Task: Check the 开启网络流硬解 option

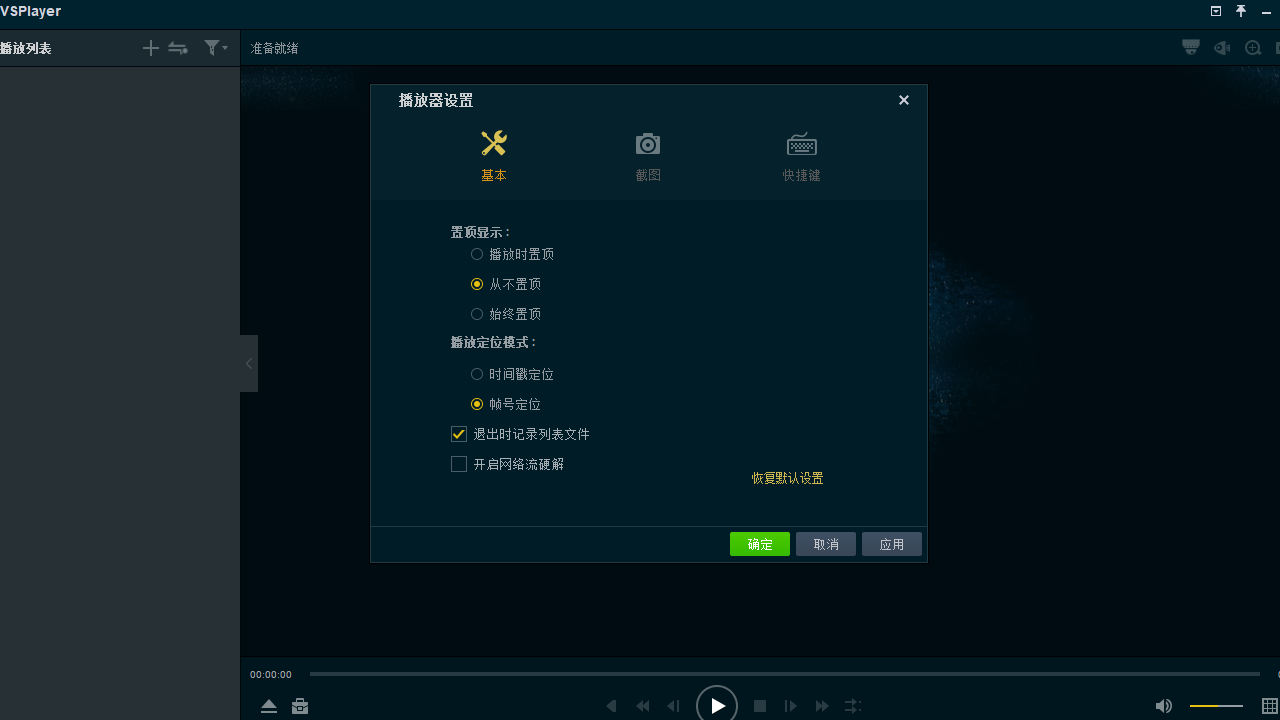Action: [458, 463]
